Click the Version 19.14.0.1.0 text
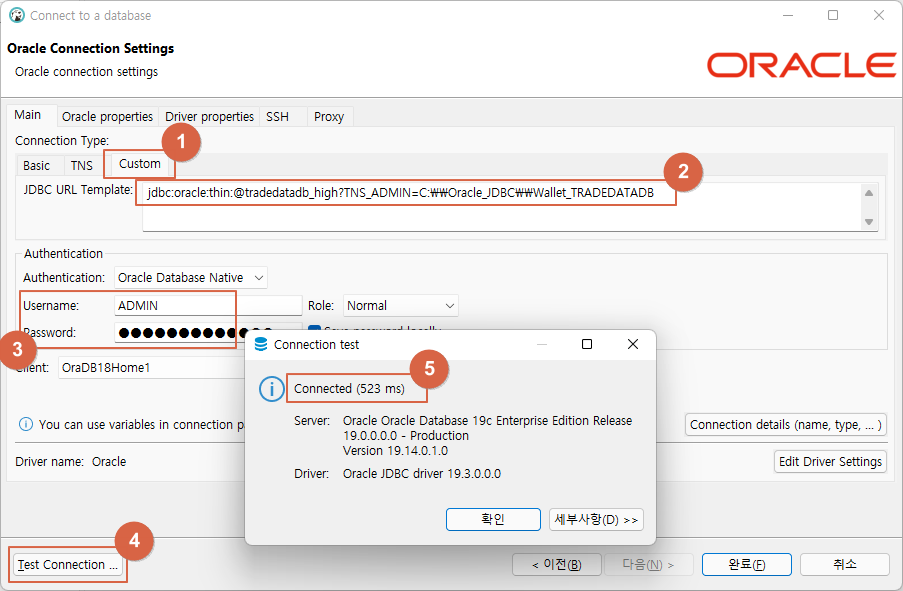The width and height of the screenshot is (903, 591). [395, 450]
